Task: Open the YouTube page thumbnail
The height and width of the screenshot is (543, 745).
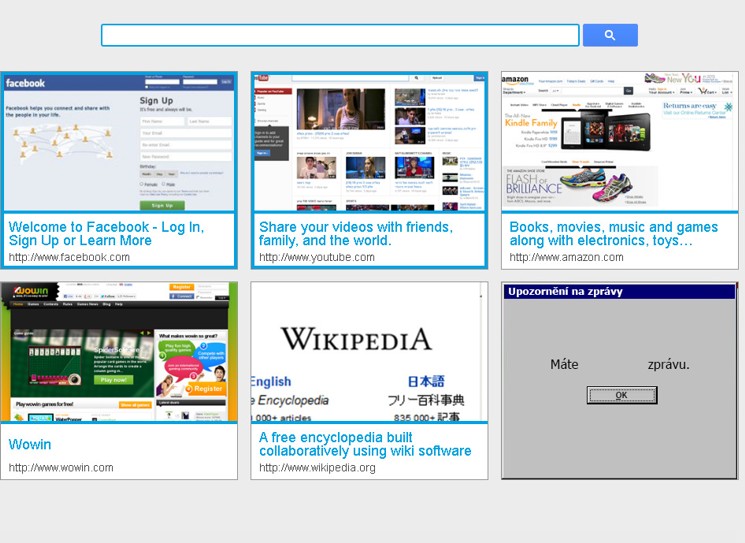Action: coord(369,141)
